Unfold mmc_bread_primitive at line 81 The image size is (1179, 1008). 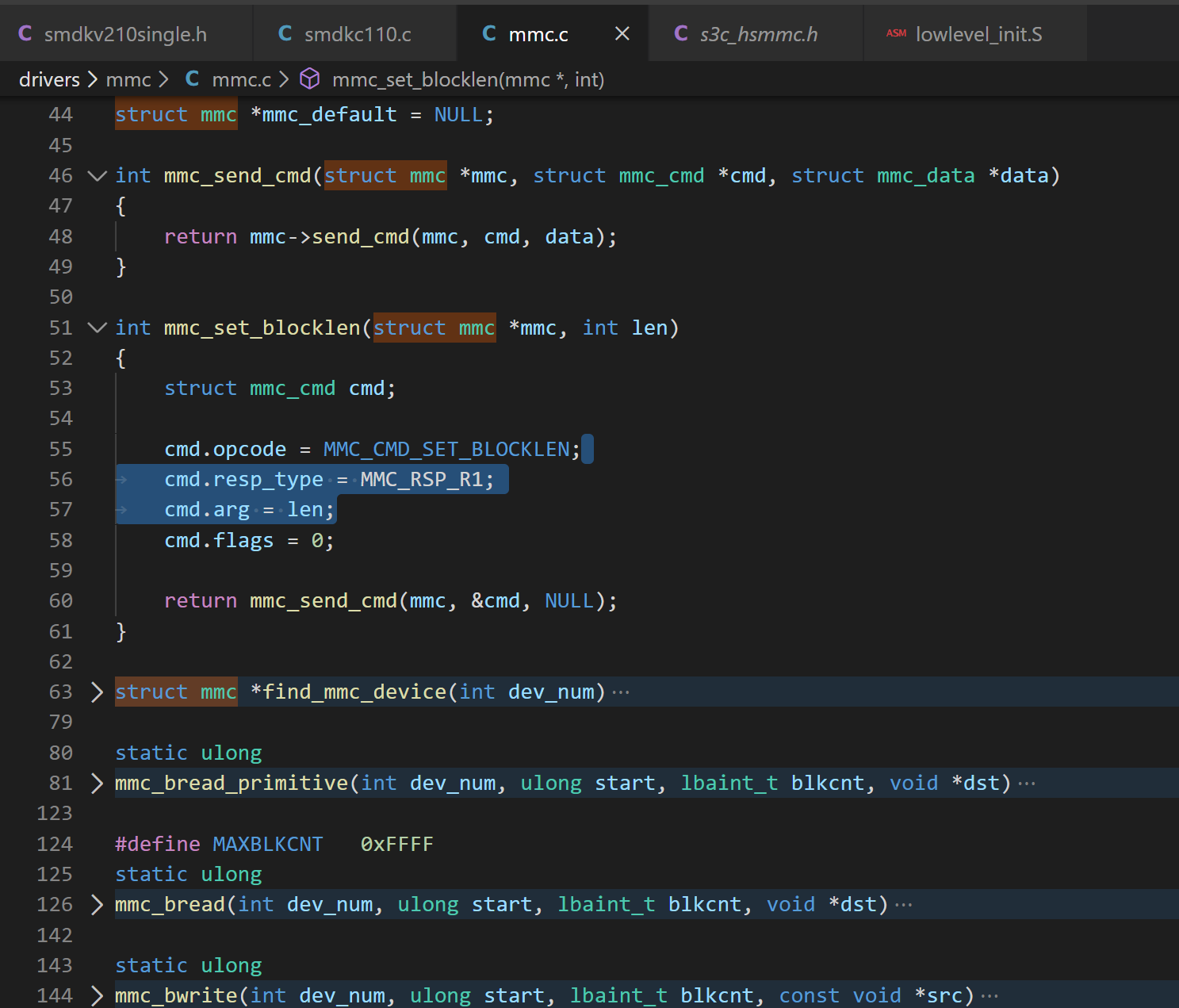97,784
